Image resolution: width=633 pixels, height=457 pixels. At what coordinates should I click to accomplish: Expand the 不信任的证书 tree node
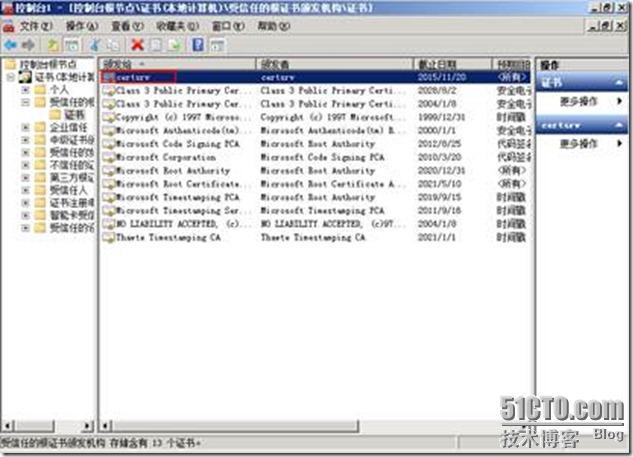coord(25,165)
